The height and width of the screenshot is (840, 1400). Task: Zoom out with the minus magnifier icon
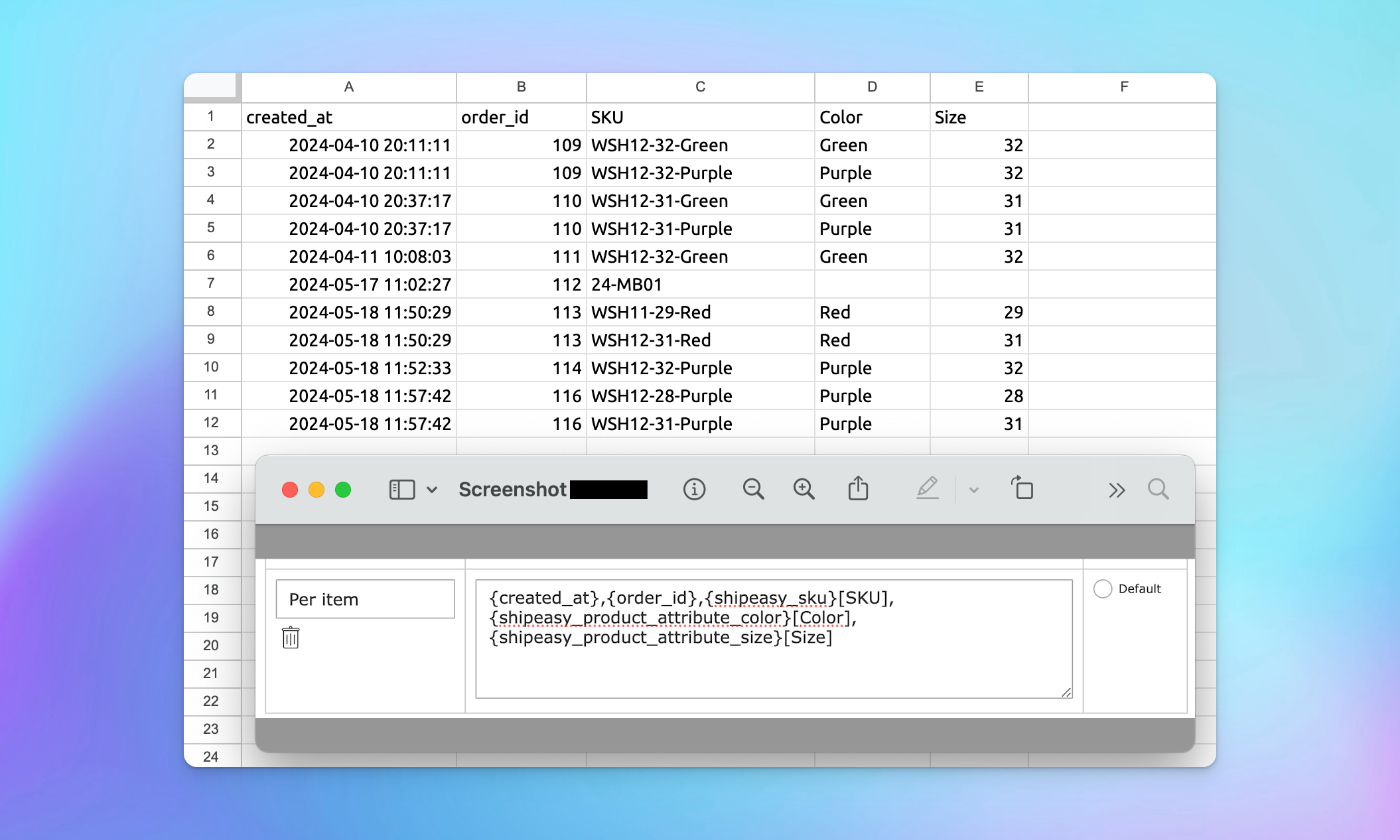pos(753,490)
